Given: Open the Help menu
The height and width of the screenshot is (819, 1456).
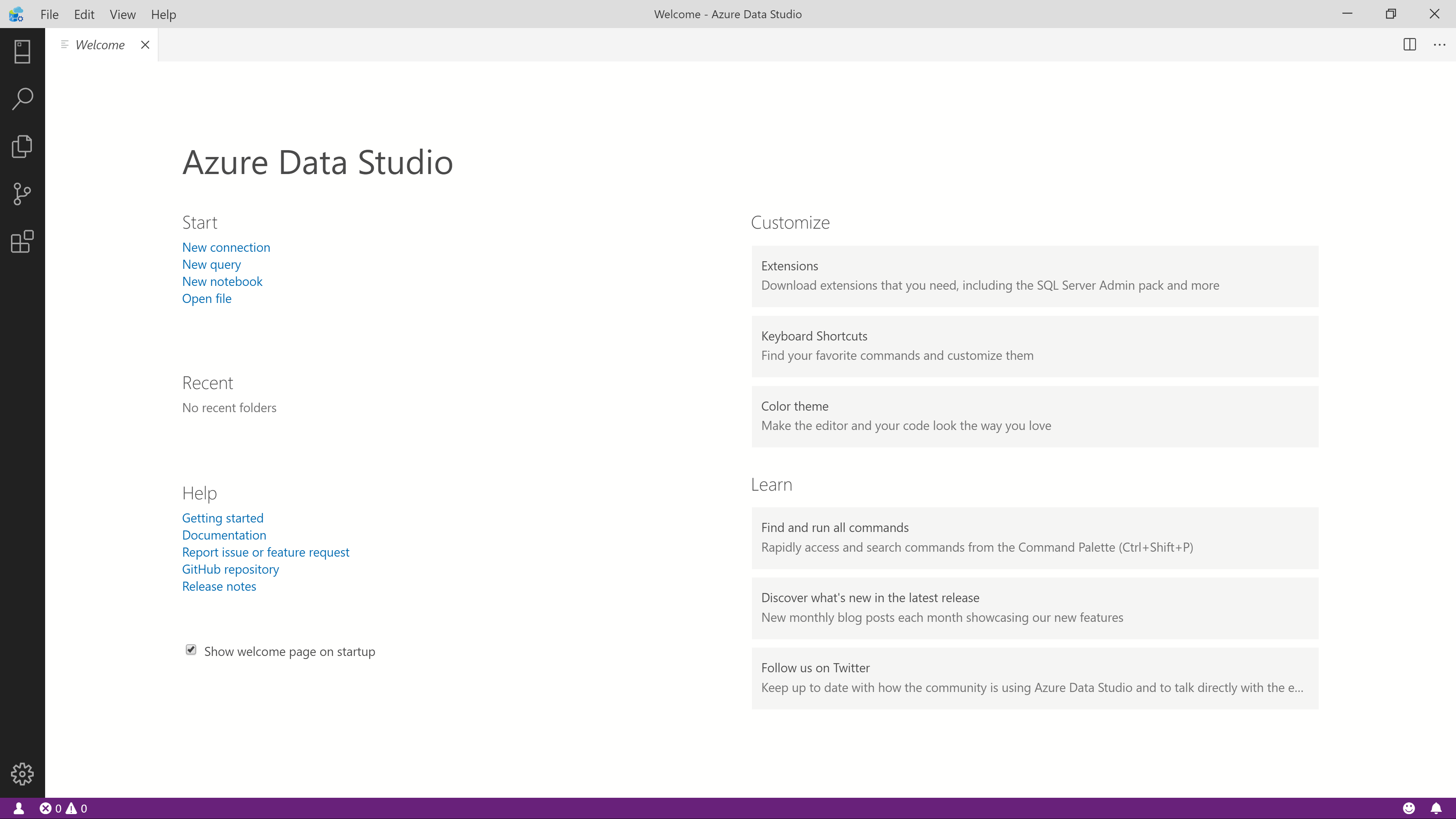Looking at the screenshot, I should click(163, 14).
